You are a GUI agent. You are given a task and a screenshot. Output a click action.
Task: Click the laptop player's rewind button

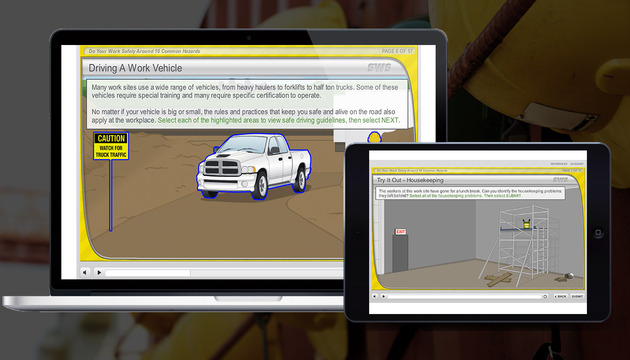[84, 272]
